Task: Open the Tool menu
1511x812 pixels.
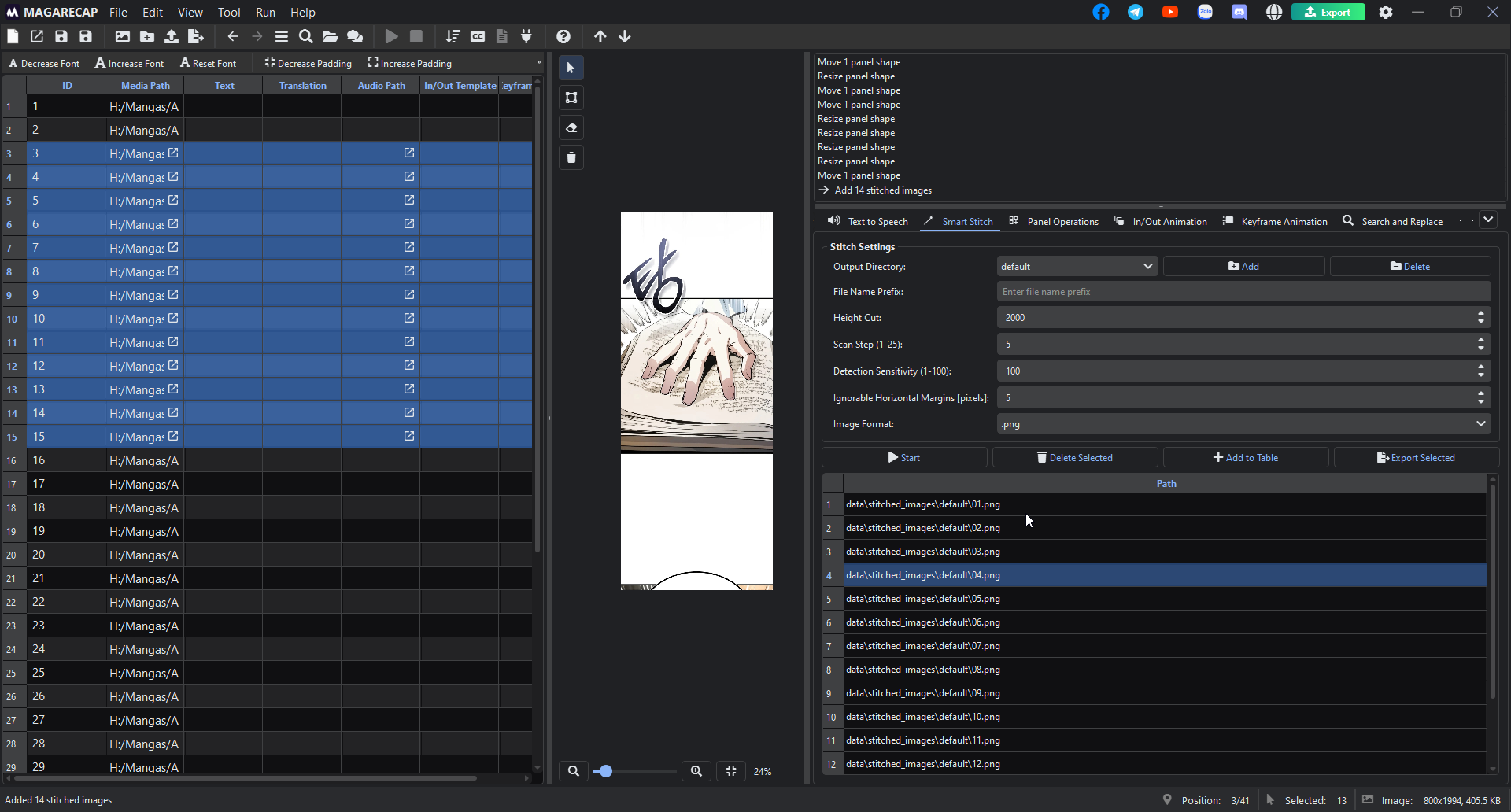Action: 229,12
